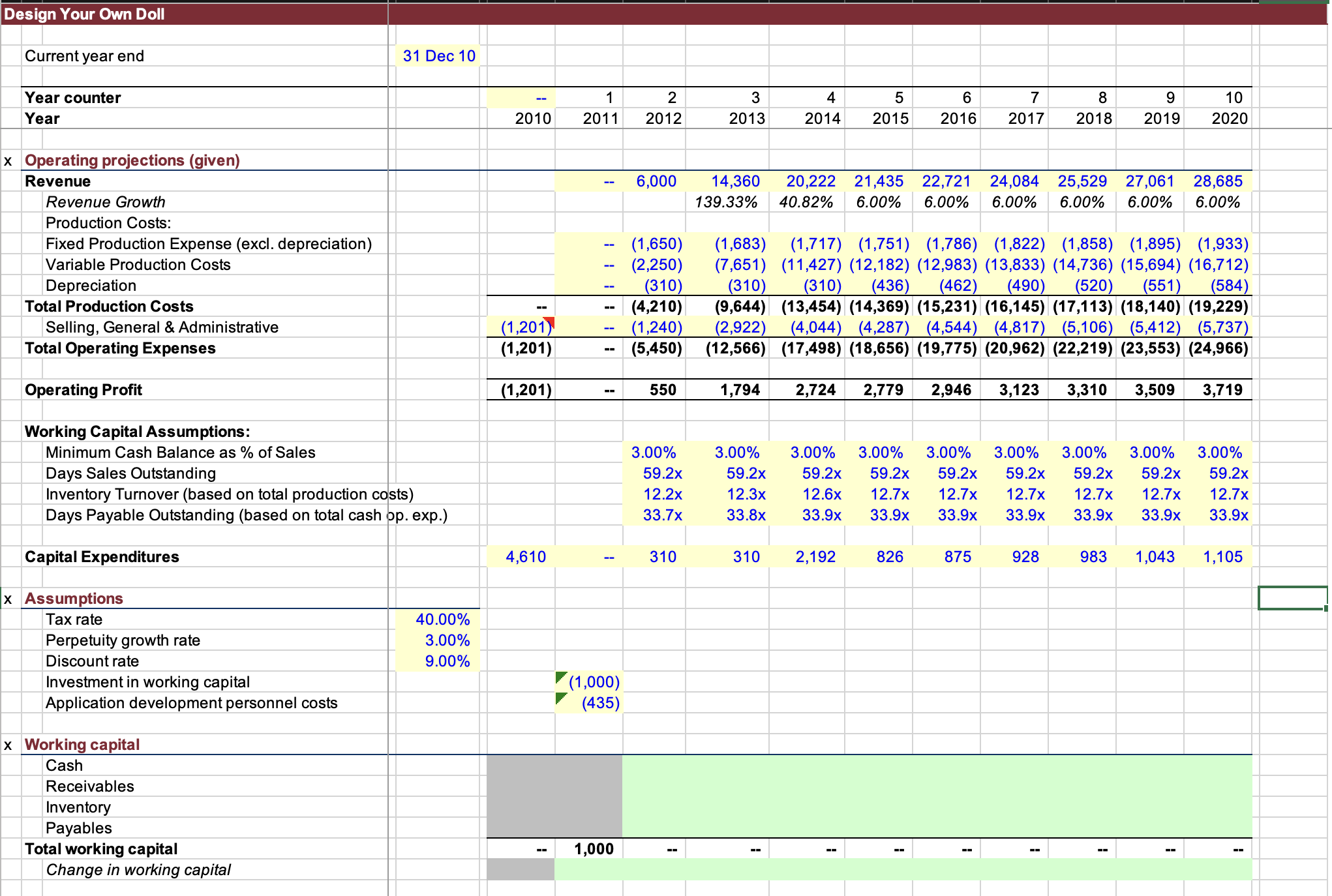Image resolution: width=1332 pixels, height=896 pixels.
Task: Collapse the Working capital section via its x marker
Action: pos(7,744)
